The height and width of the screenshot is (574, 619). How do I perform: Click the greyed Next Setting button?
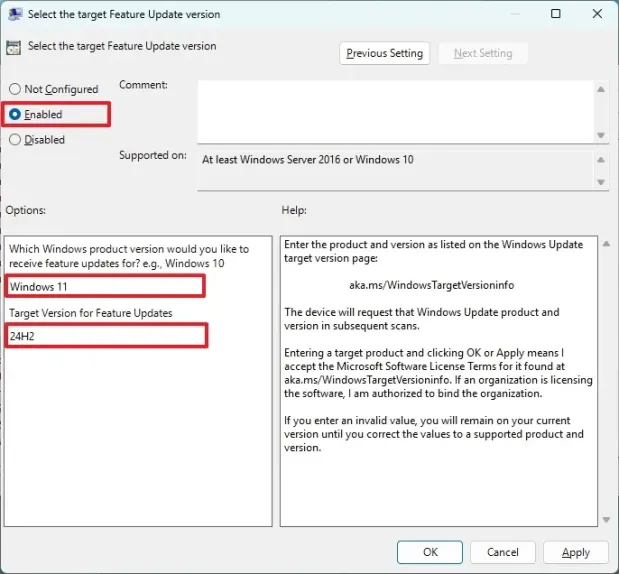pos(483,53)
